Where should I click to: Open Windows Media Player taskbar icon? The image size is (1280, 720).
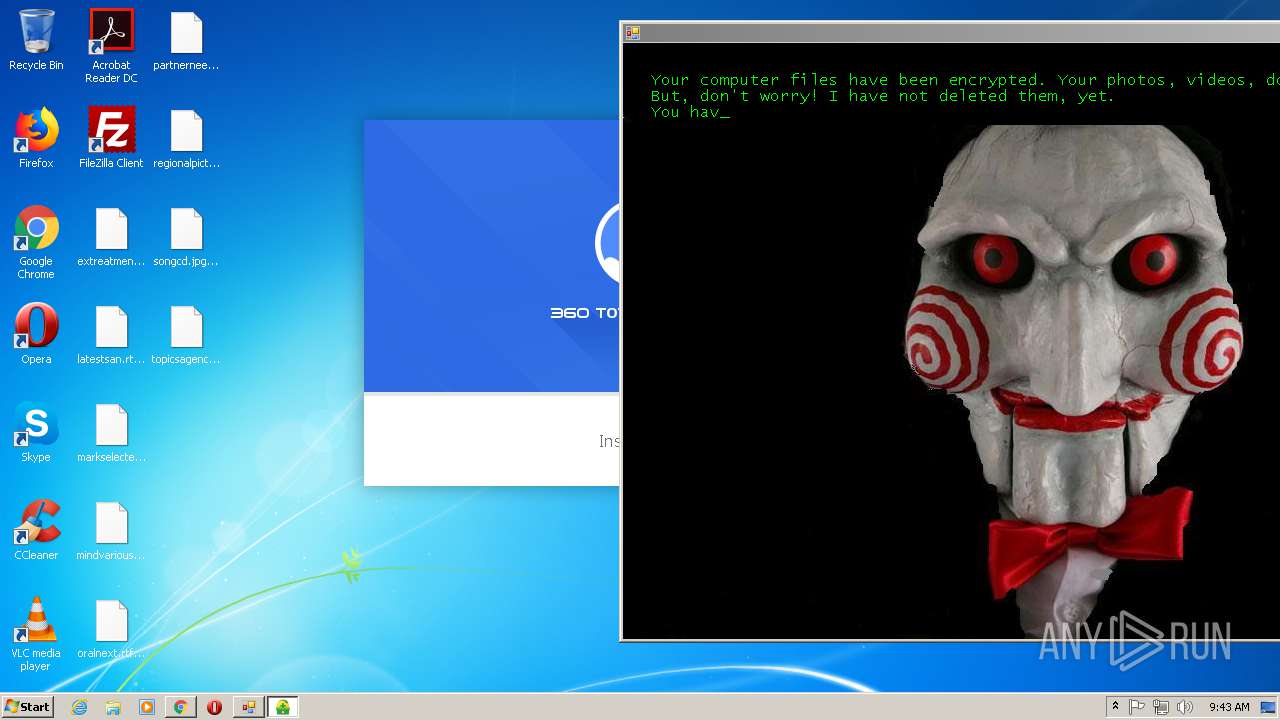tap(147, 707)
